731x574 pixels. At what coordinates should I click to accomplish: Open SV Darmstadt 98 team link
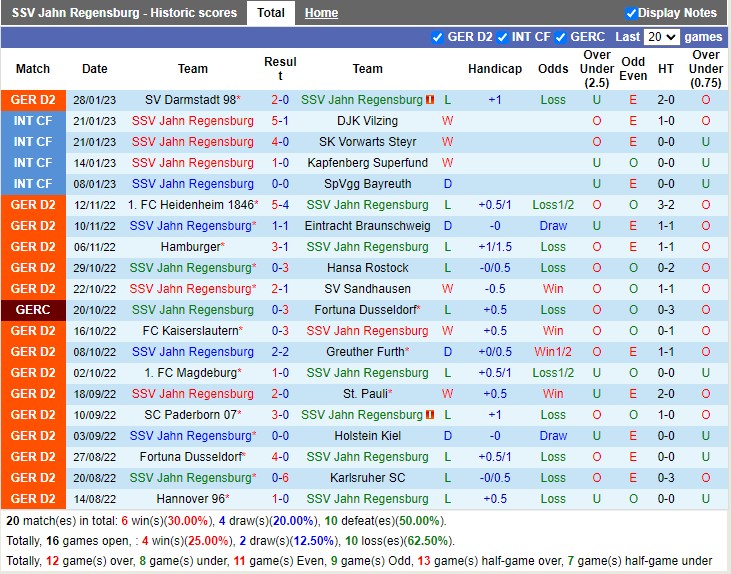(x=190, y=100)
